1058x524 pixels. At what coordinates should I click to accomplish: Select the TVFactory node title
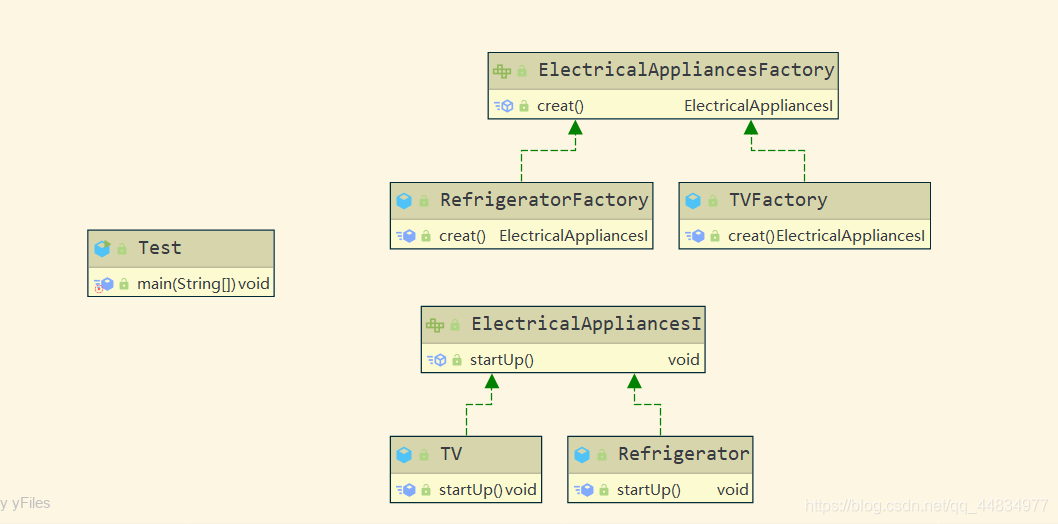[x=778, y=200]
